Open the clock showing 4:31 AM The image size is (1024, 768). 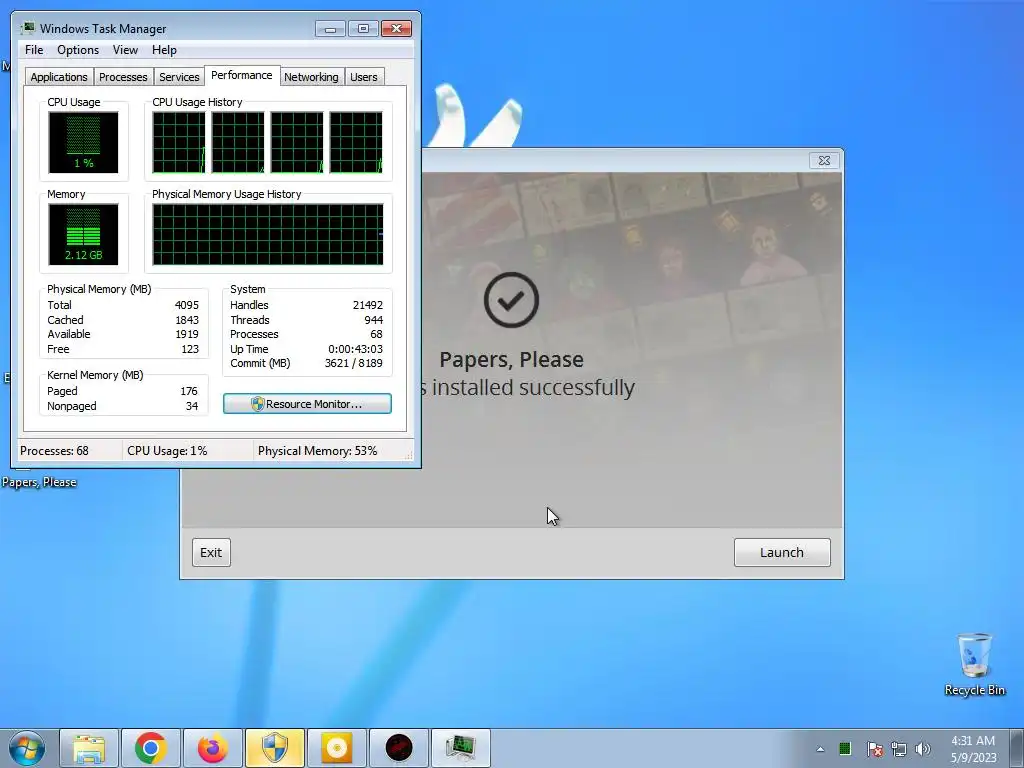click(973, 749)
